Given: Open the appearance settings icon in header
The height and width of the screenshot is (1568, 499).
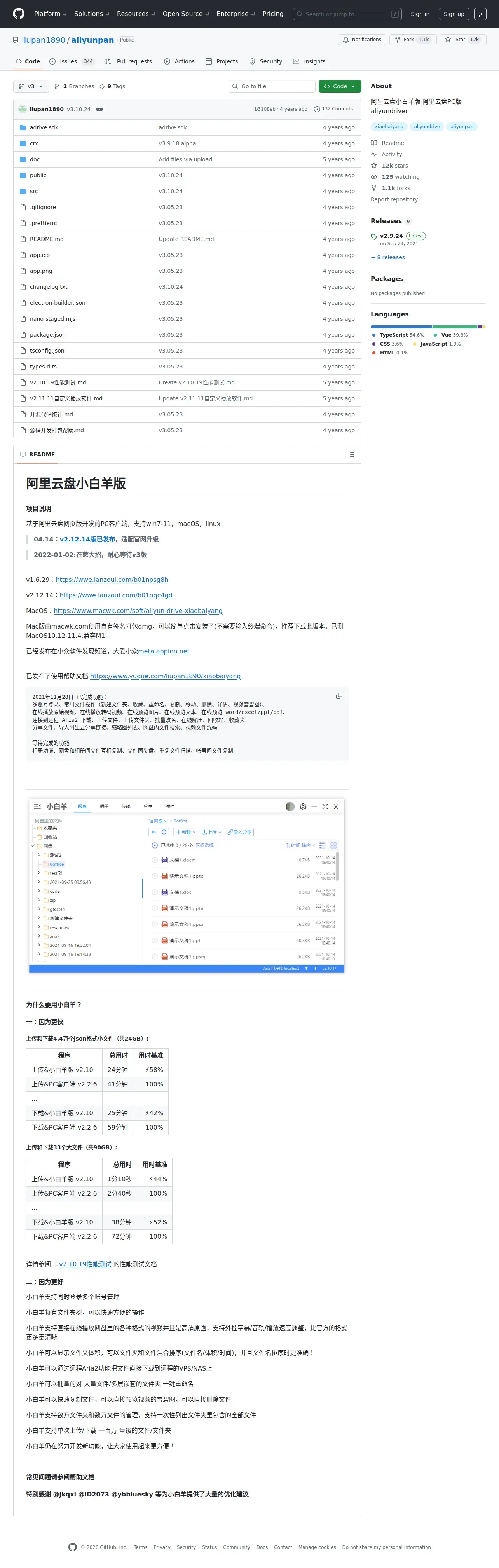Looking at the screenshot, I should click(x=480, y=14).
